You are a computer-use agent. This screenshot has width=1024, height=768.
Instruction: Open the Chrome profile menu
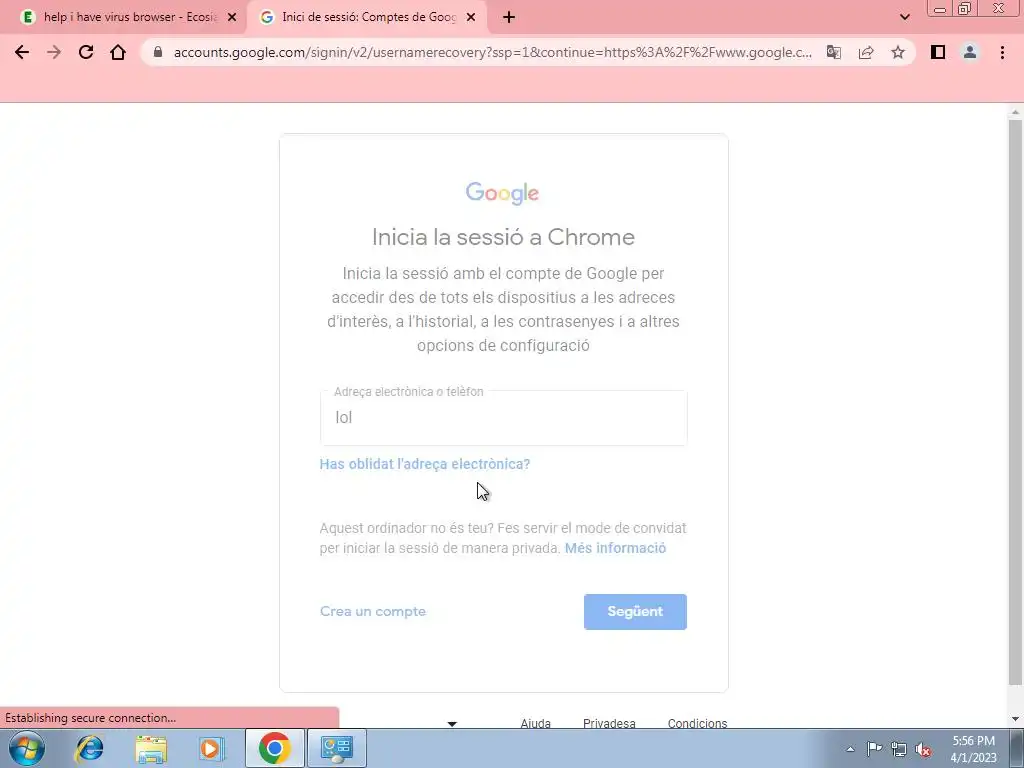[x=970, y=52]
